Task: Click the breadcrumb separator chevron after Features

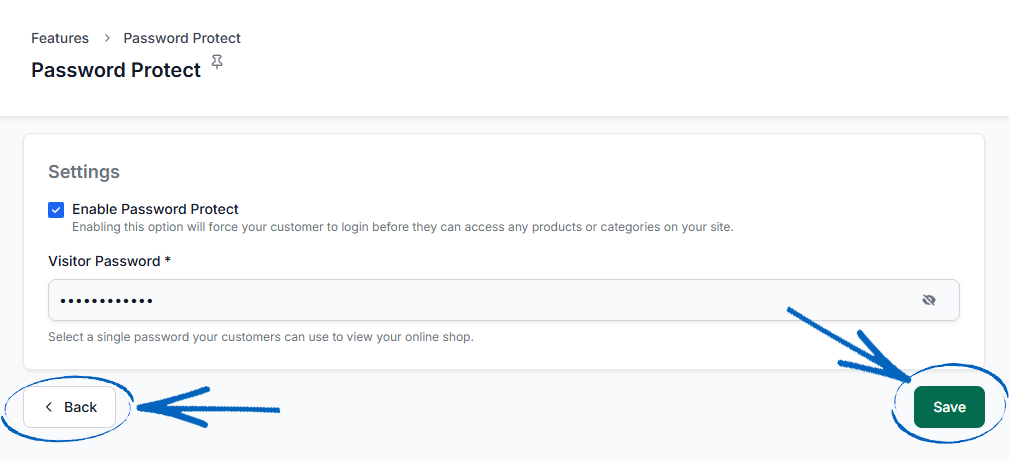Action: [107, 39]
